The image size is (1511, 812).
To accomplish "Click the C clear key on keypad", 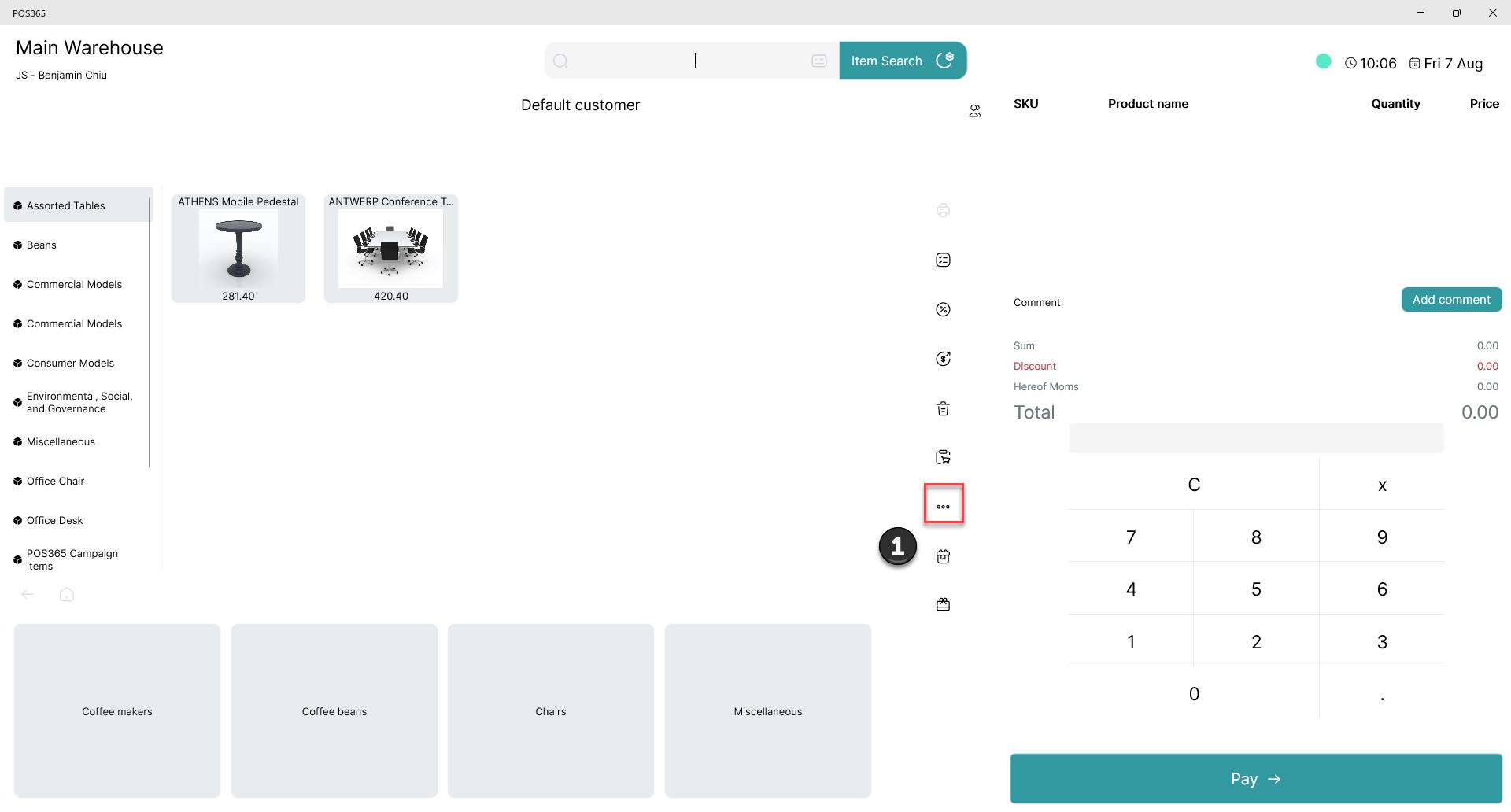I will (1194, 485).
